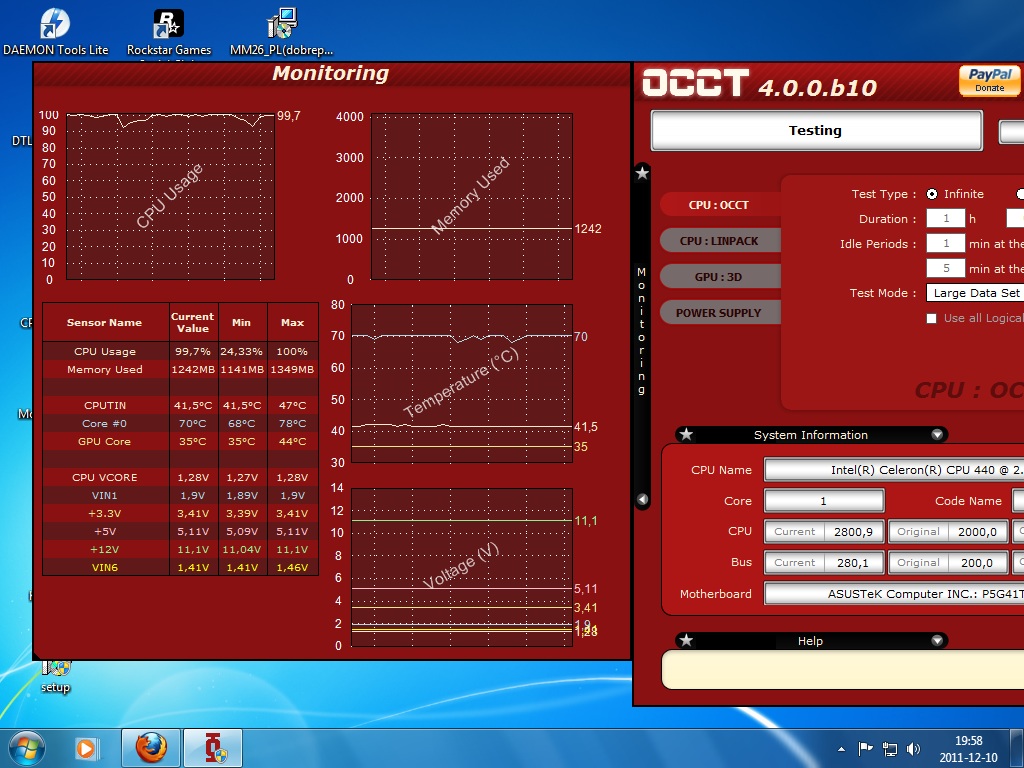Click the Voltage (V) graph

click(x=462, y=568)
